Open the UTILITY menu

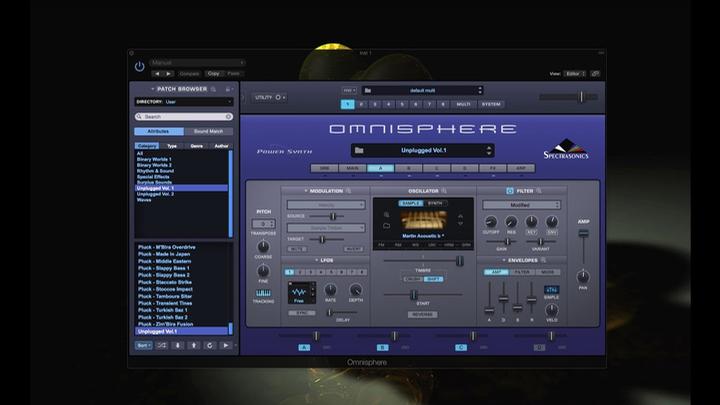pyautogui.click(x=270, y=97)
